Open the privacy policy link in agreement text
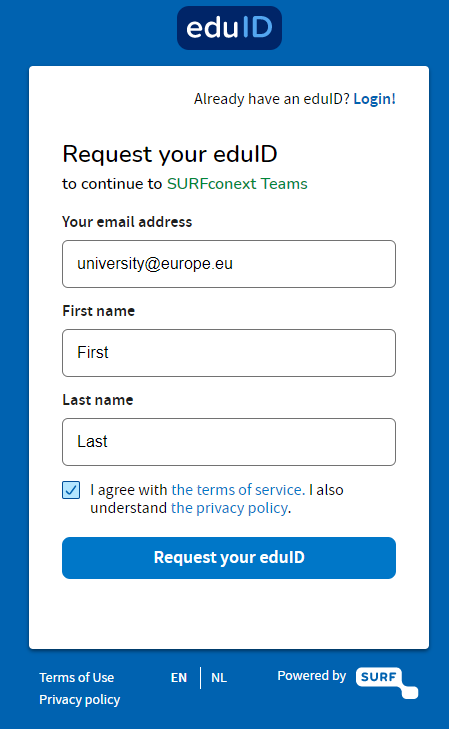Image resolution: width=449 pixels, height=729 pixels. [x=230, y=508]
